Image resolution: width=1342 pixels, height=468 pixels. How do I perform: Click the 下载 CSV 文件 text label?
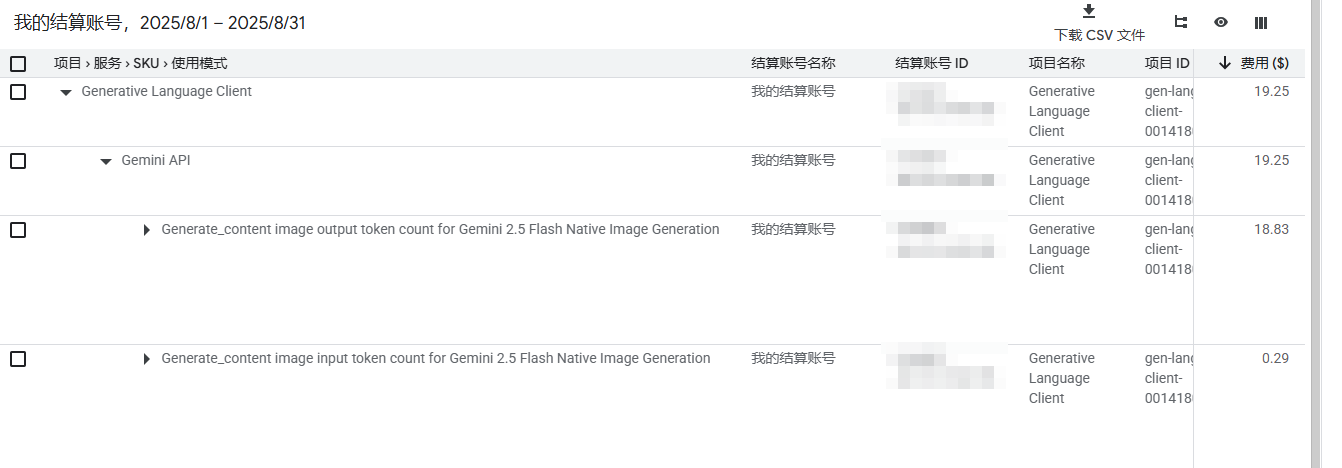click(x=1099, y=35)
